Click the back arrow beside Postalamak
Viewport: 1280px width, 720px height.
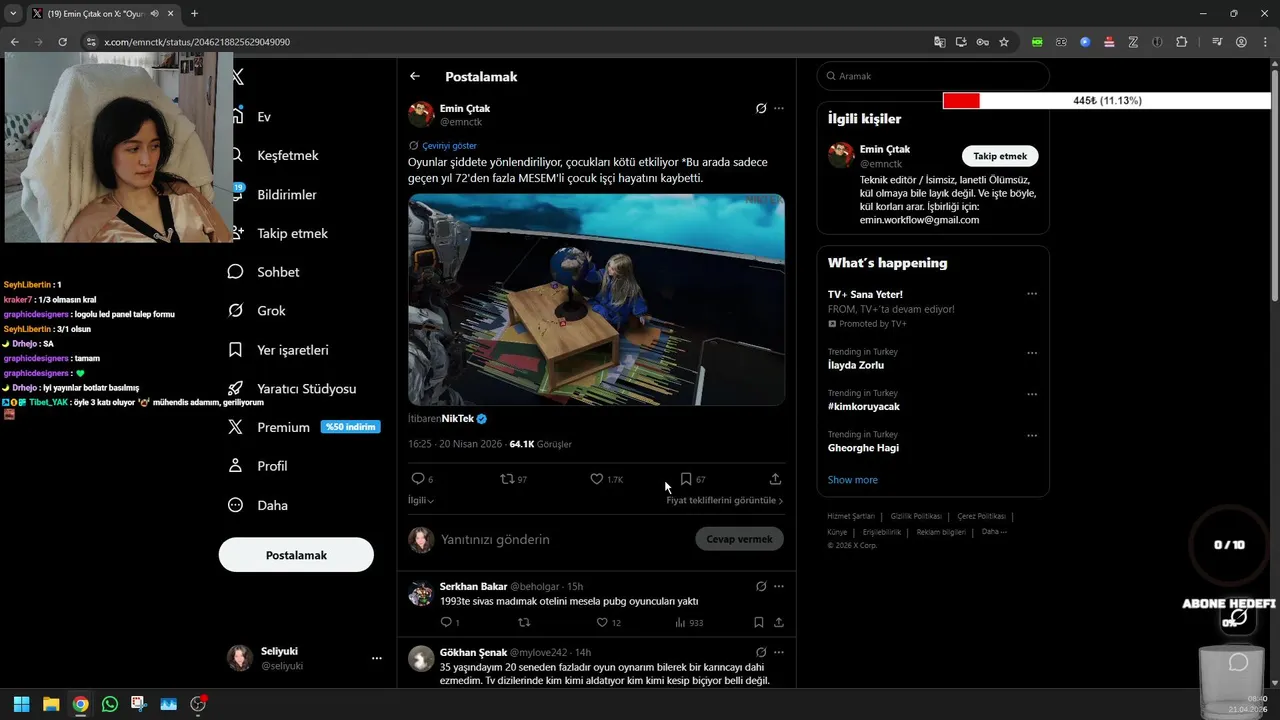(415, 76)
